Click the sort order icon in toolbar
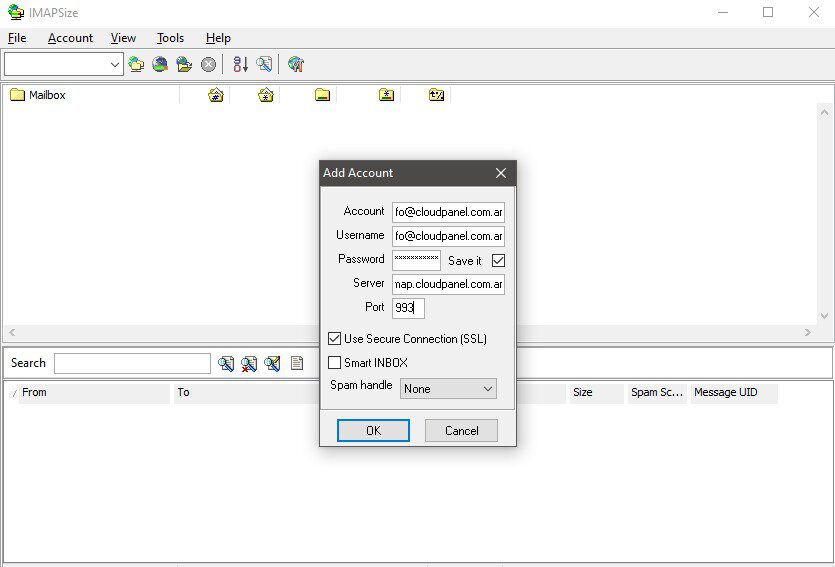 pyautogui.click(x=240, y=65)
